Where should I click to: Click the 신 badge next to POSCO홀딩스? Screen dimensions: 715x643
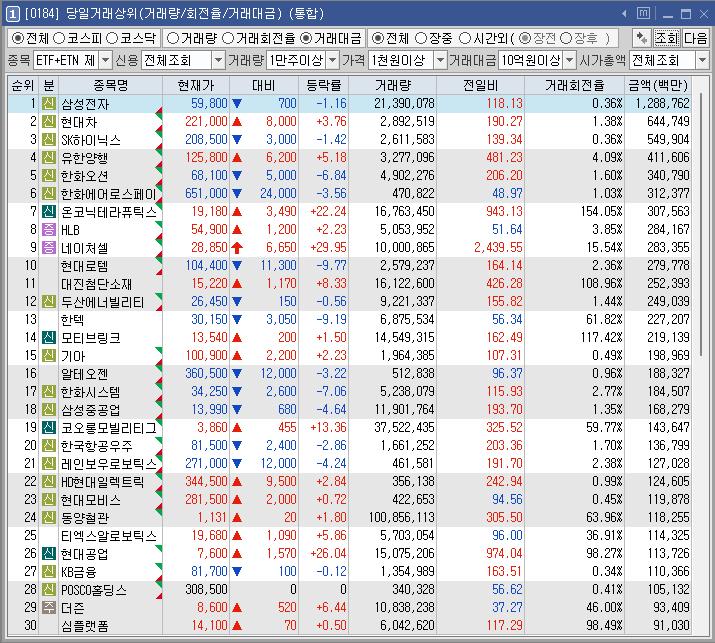click(x=48, y=590)
